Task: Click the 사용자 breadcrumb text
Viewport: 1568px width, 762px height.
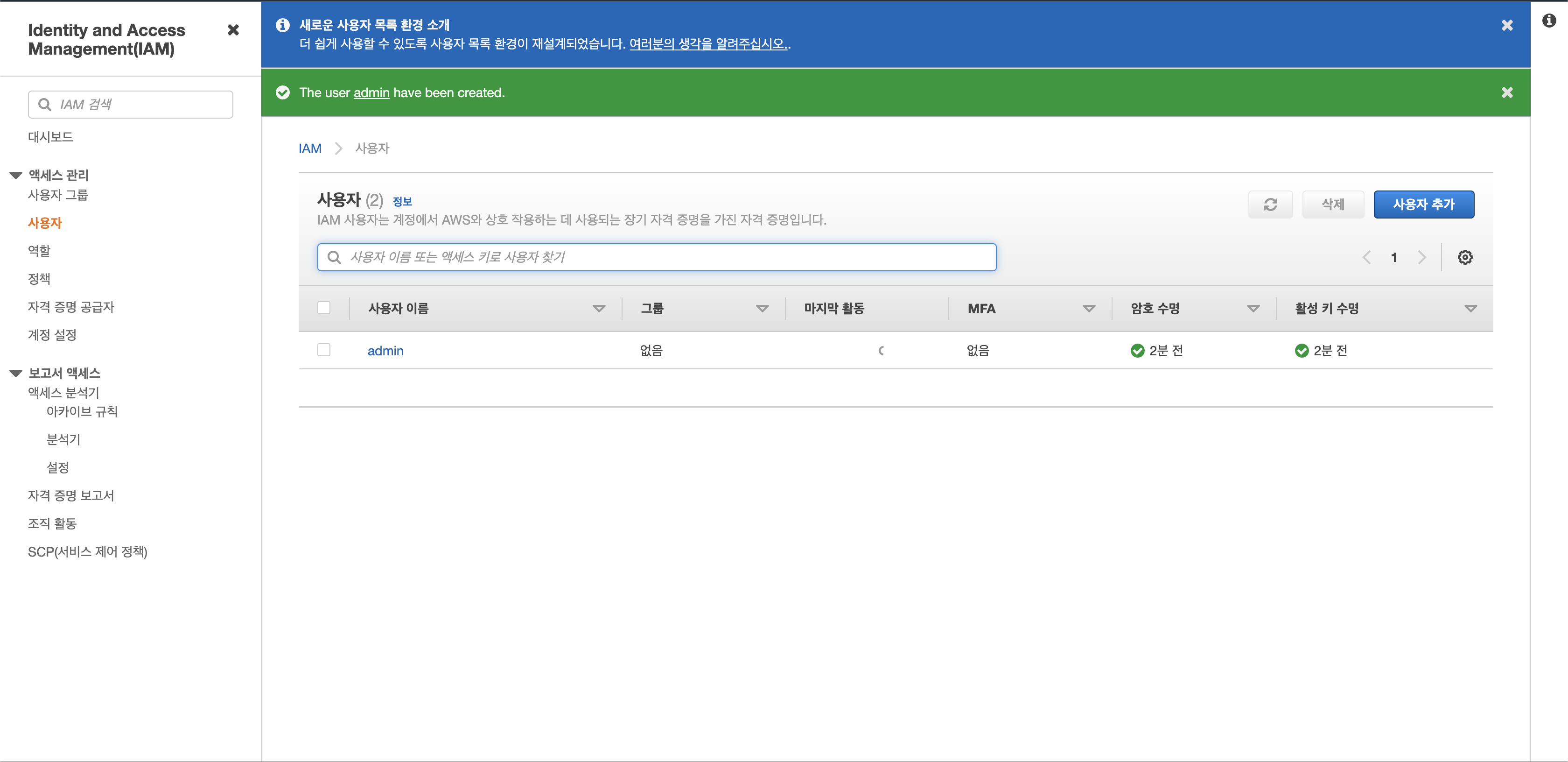Action: (372, 148)
